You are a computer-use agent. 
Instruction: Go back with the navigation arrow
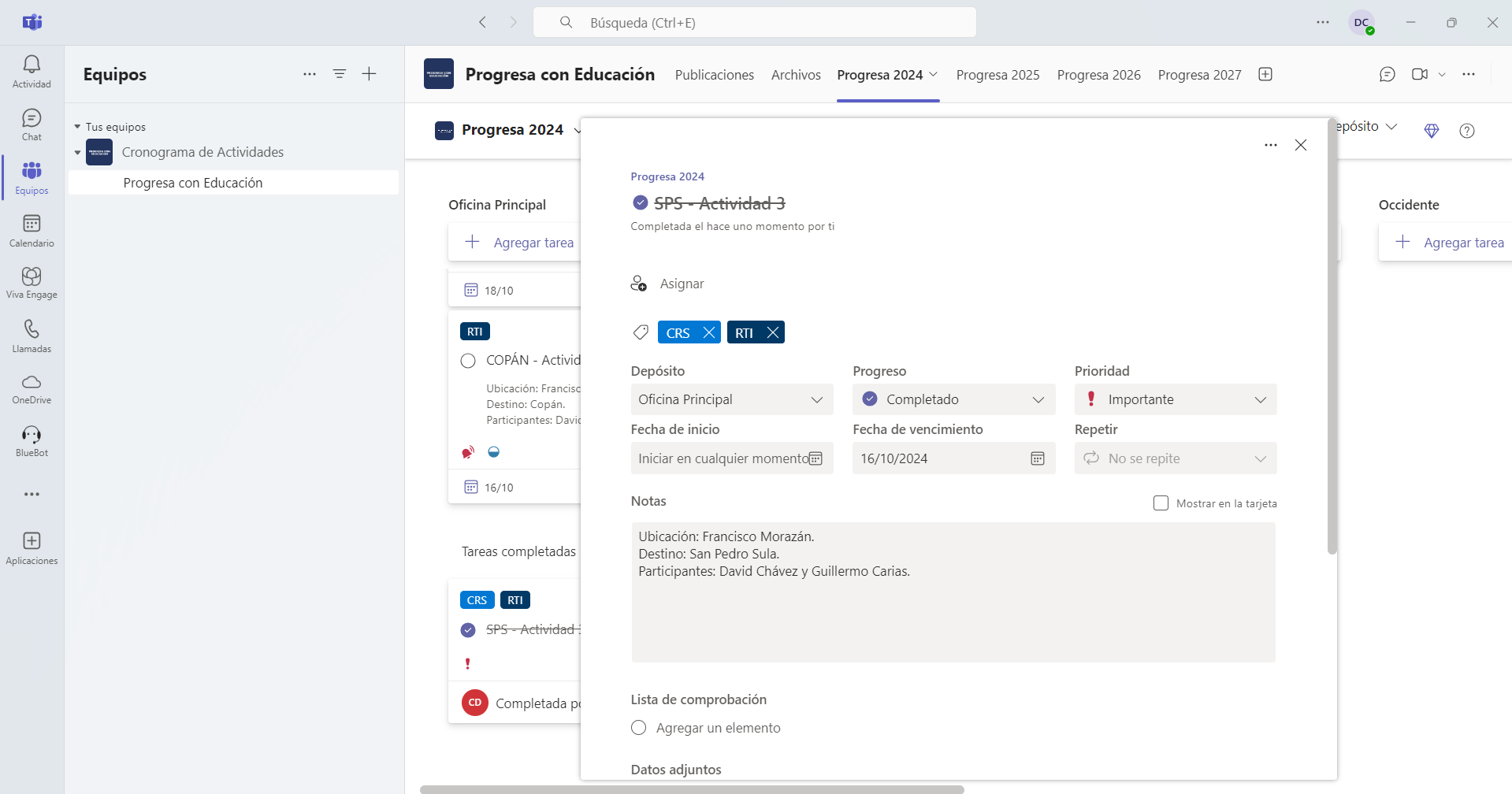(x=483, y=22)
